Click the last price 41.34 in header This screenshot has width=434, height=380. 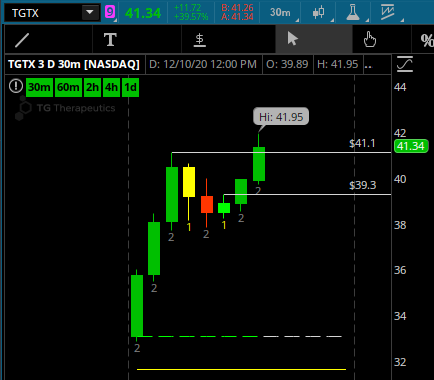(x=143, y=13)
